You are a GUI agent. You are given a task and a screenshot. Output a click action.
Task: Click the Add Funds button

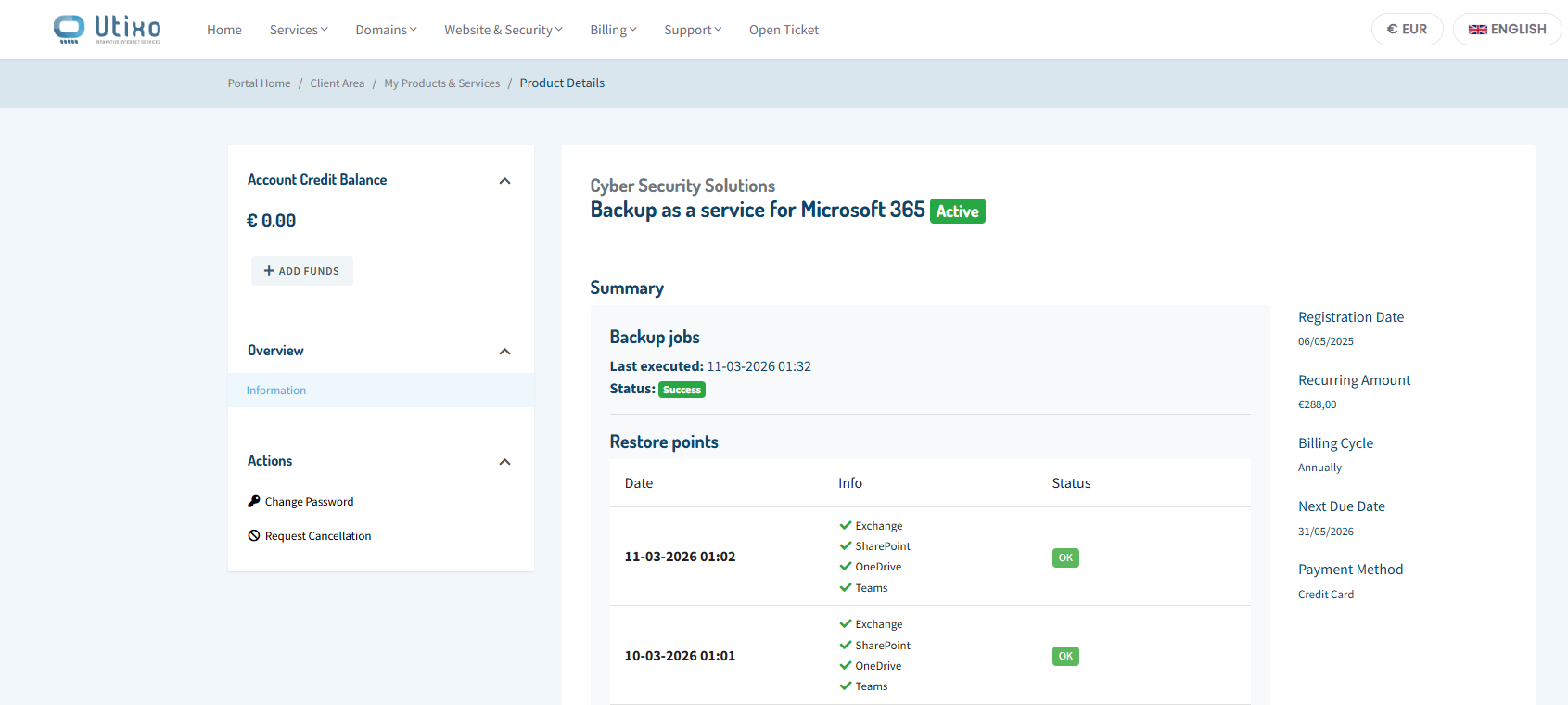[302, 271]
